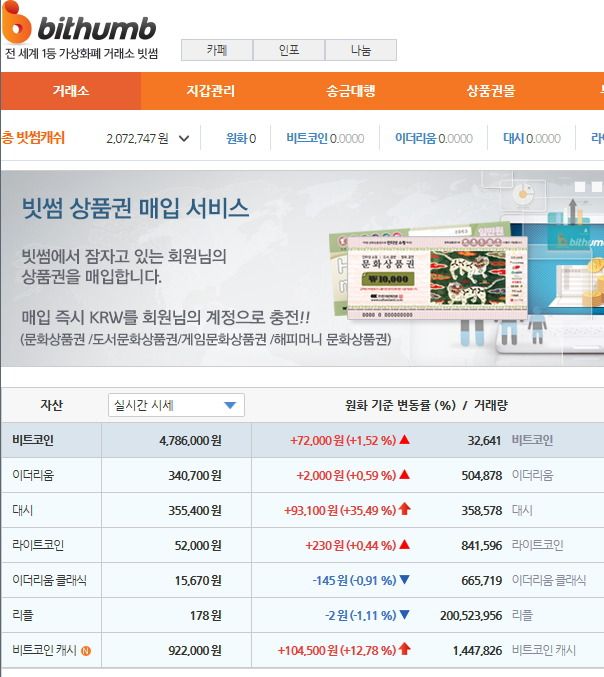Viewport: 604px width, 677px height.
Task: Click the 32,641 volume value
Action: 484,440
